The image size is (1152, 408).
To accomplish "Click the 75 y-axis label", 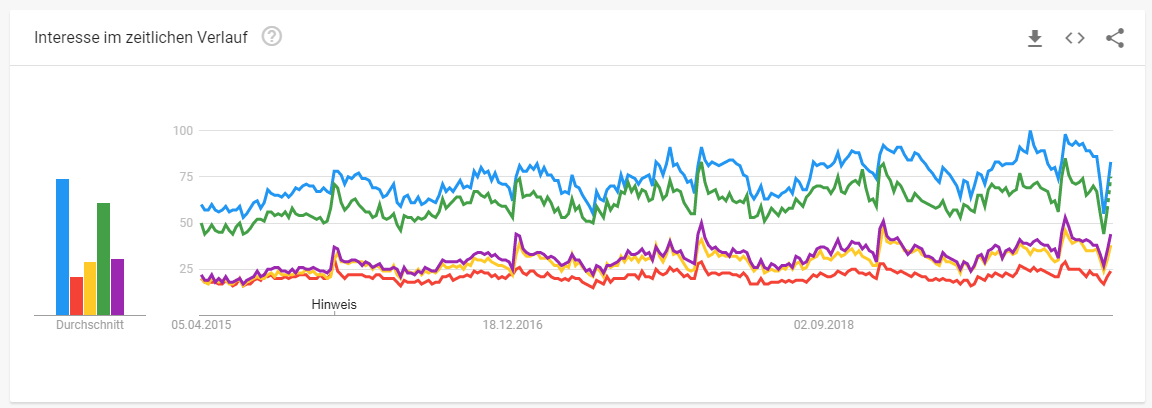I will click(184, 177).
